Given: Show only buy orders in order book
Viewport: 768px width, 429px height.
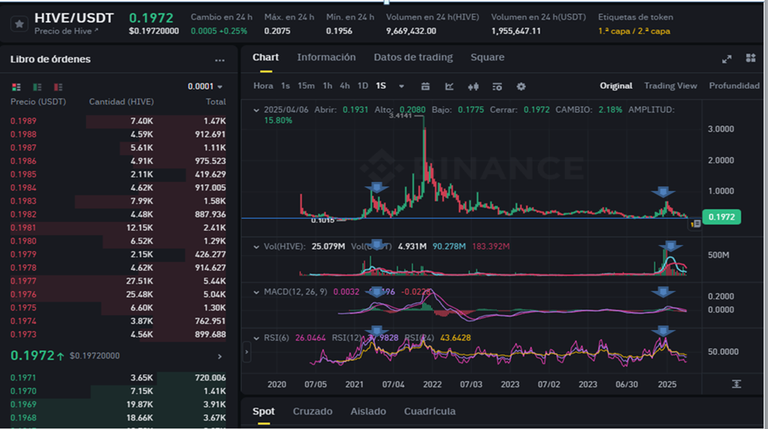Looking at the screenshot, I should tap(37, 87).
